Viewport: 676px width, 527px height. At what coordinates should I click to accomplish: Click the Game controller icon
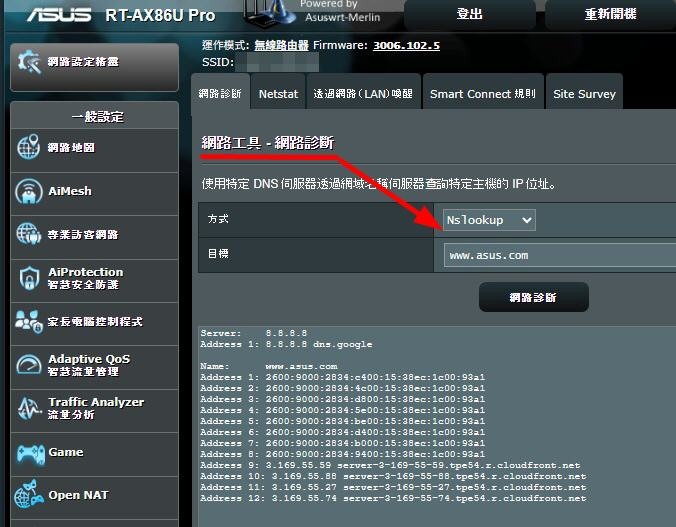(x=30, y=454)
